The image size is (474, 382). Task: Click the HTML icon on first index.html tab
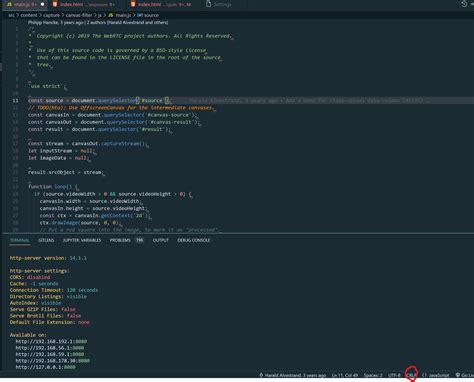(55, 4)
